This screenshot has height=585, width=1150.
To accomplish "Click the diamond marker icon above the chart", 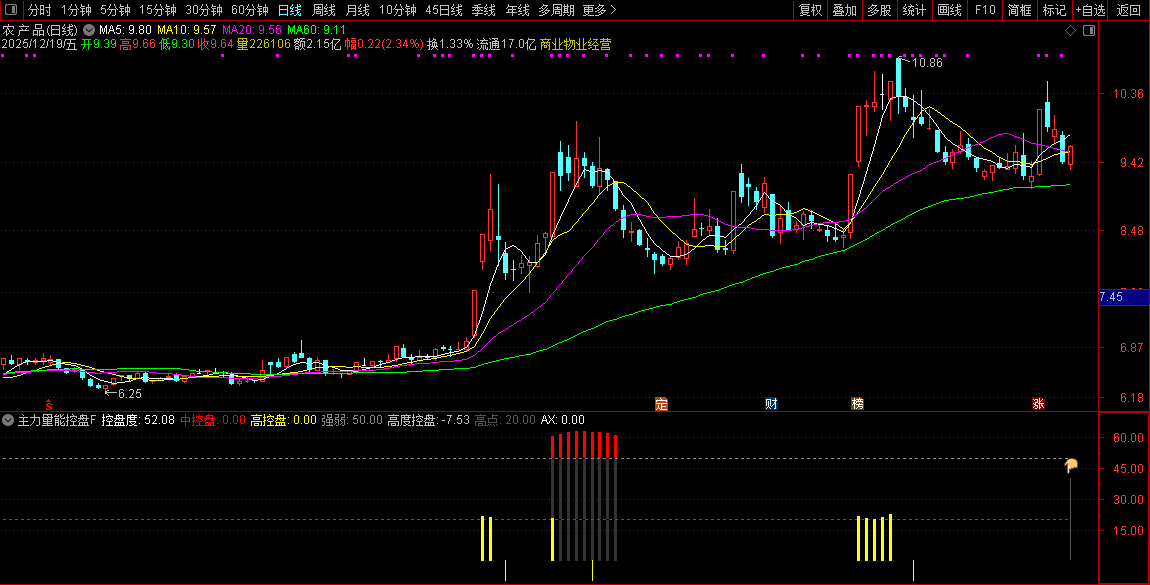I will (x=1070, y=31).
